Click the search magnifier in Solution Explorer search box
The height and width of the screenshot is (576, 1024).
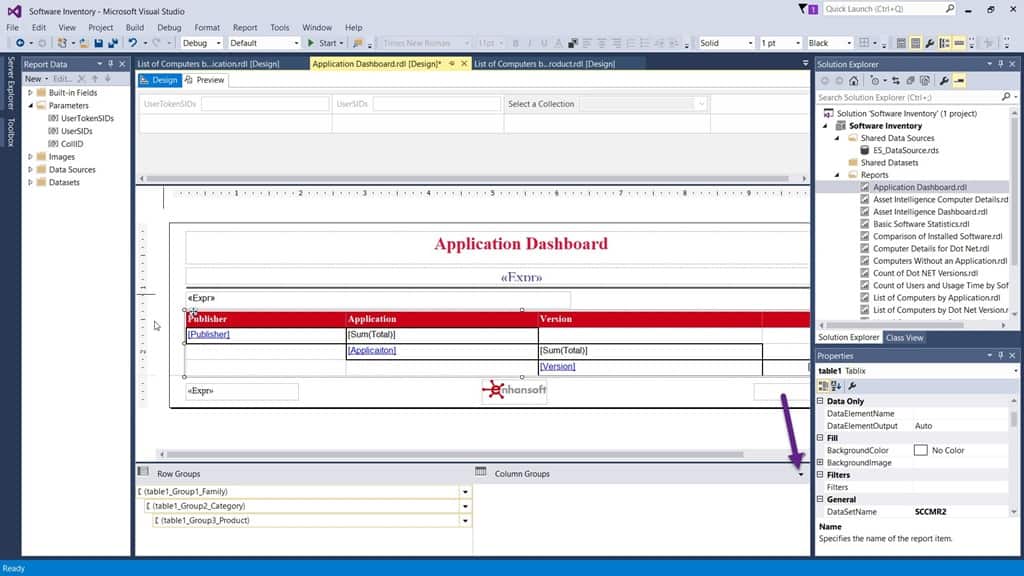tap(1006, 97)
